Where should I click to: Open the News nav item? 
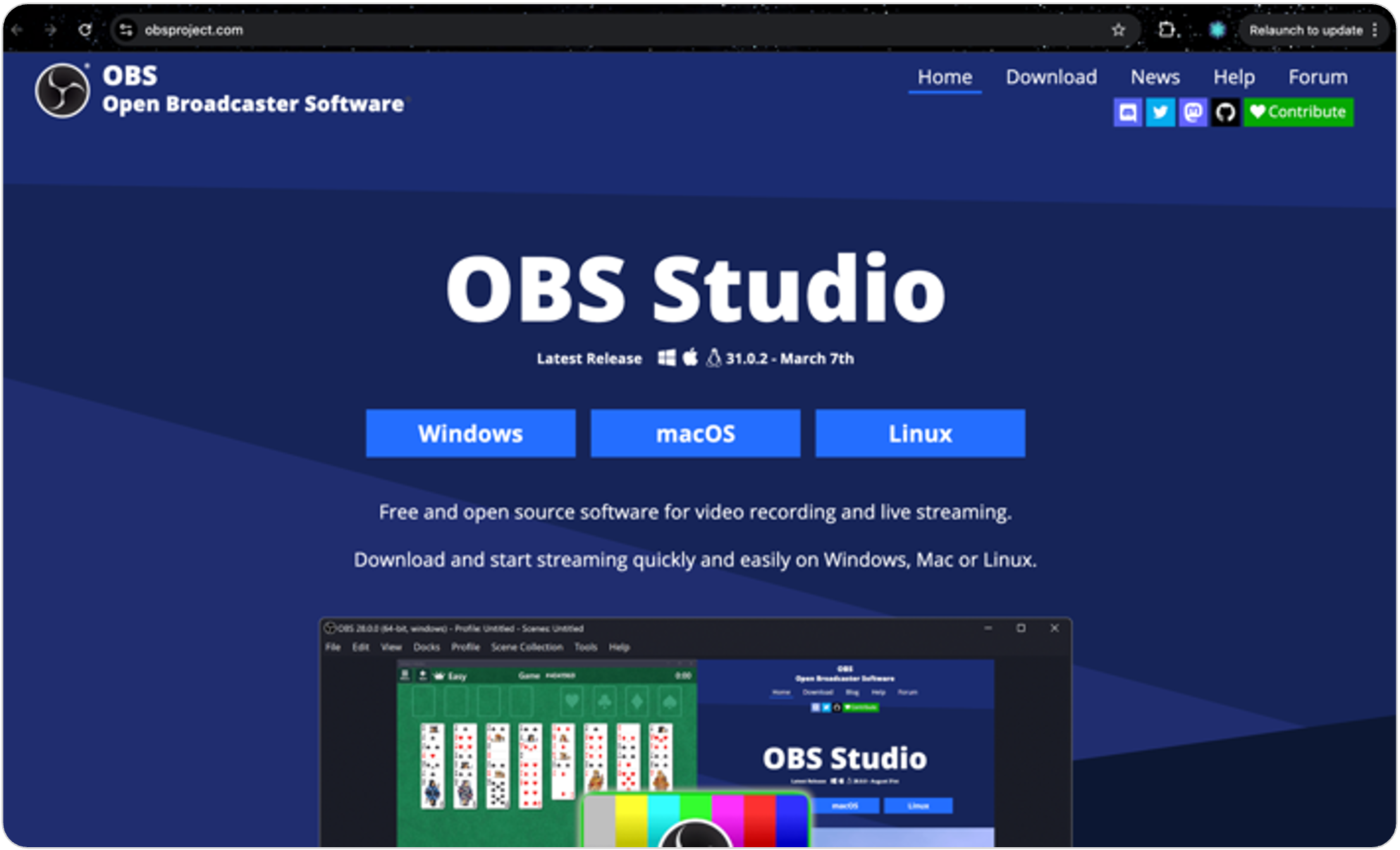[1155, 77]
